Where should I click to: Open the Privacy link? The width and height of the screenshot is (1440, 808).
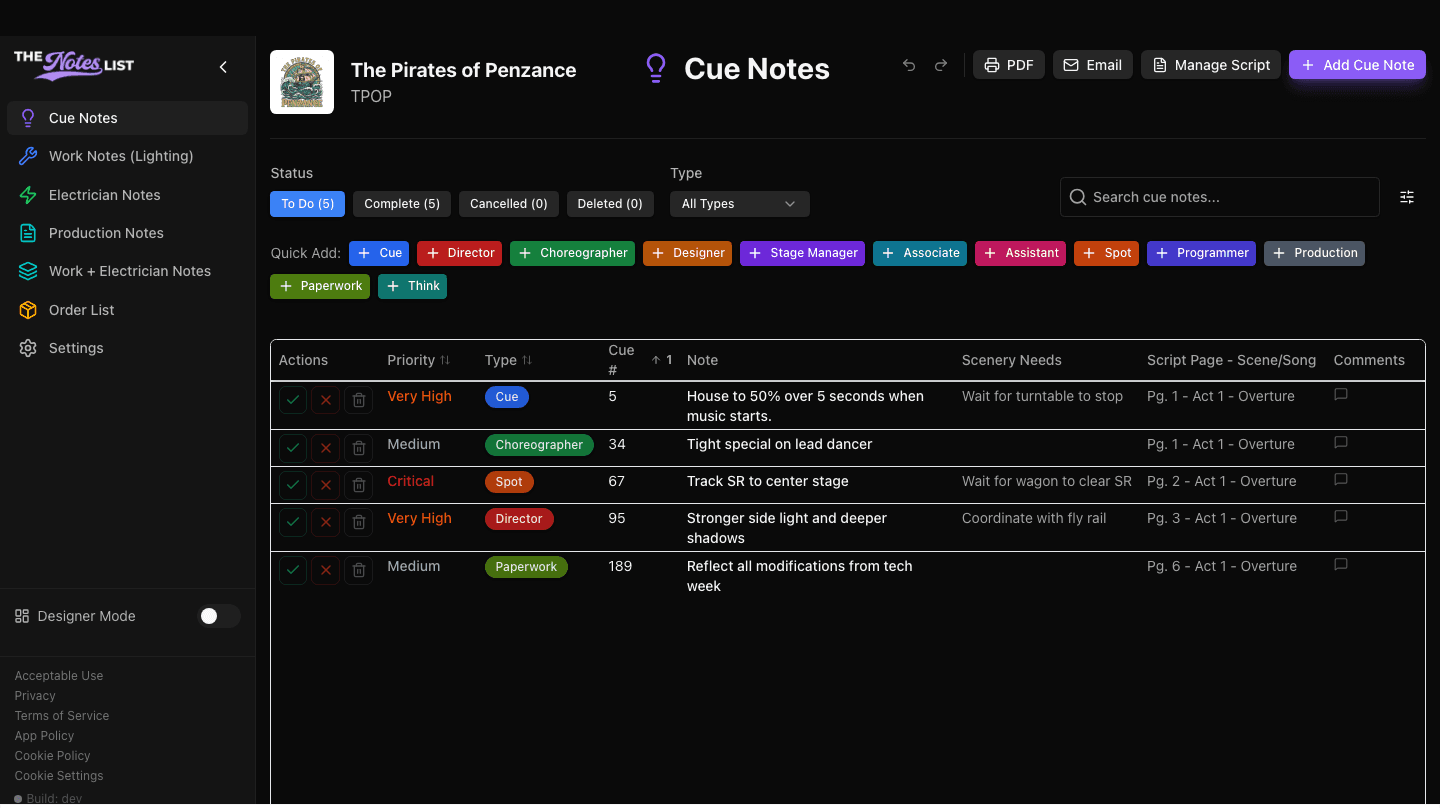tap(35, 696)
